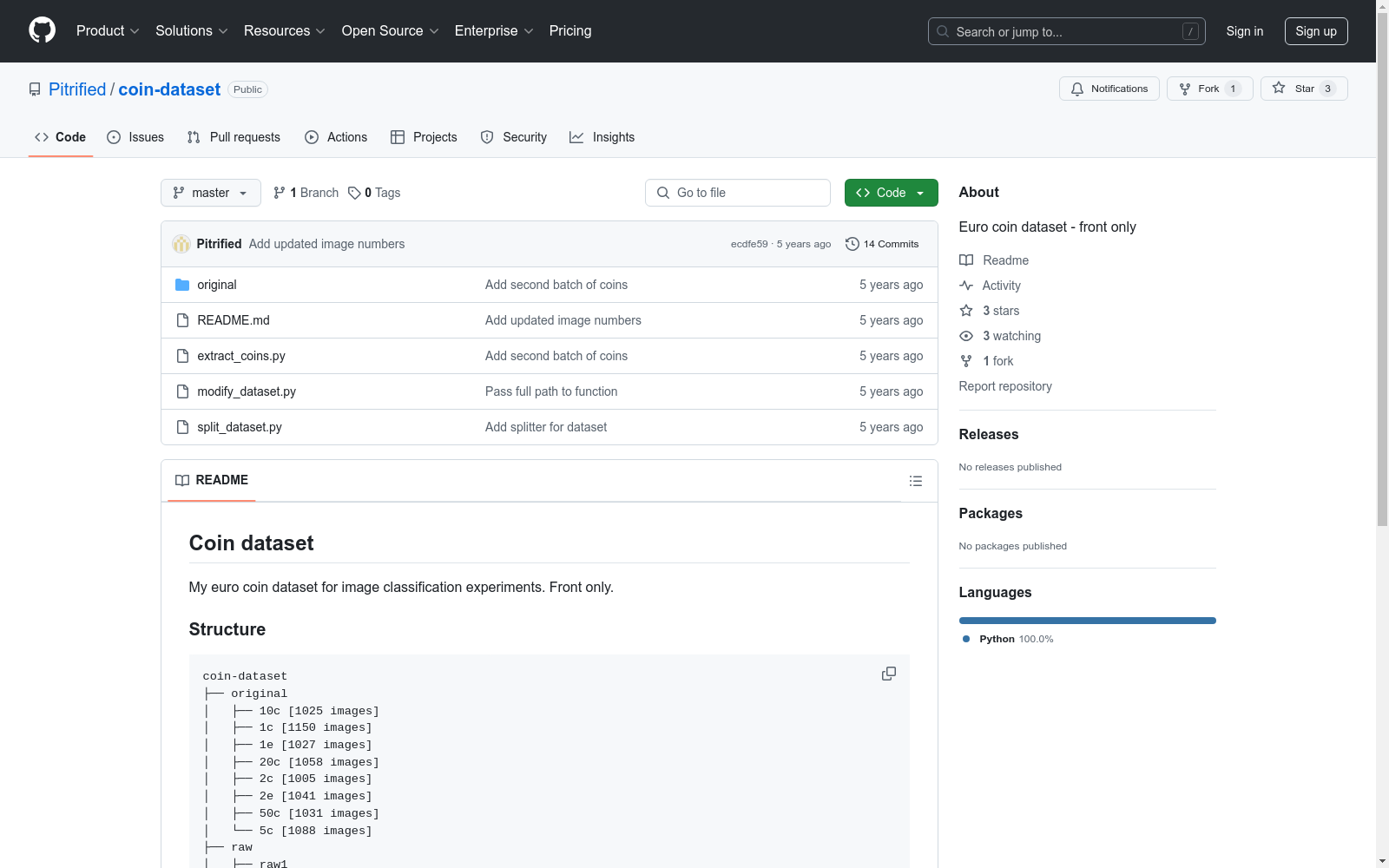This screenshot has width=1389, height=868.
Task: Click the file icon beside README.md
Action: pos(182,320)
